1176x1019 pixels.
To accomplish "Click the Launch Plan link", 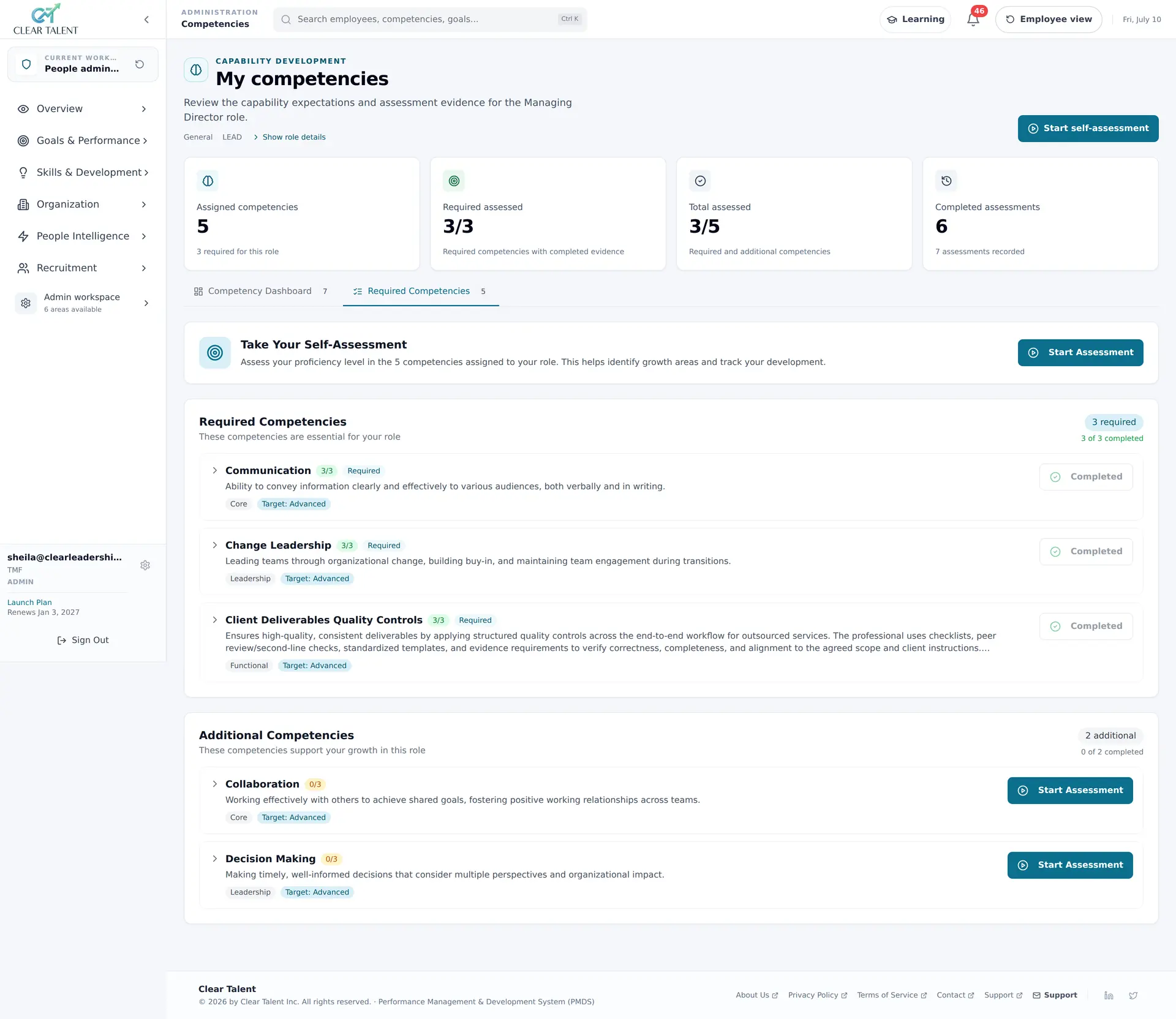I will click(29, 603).
